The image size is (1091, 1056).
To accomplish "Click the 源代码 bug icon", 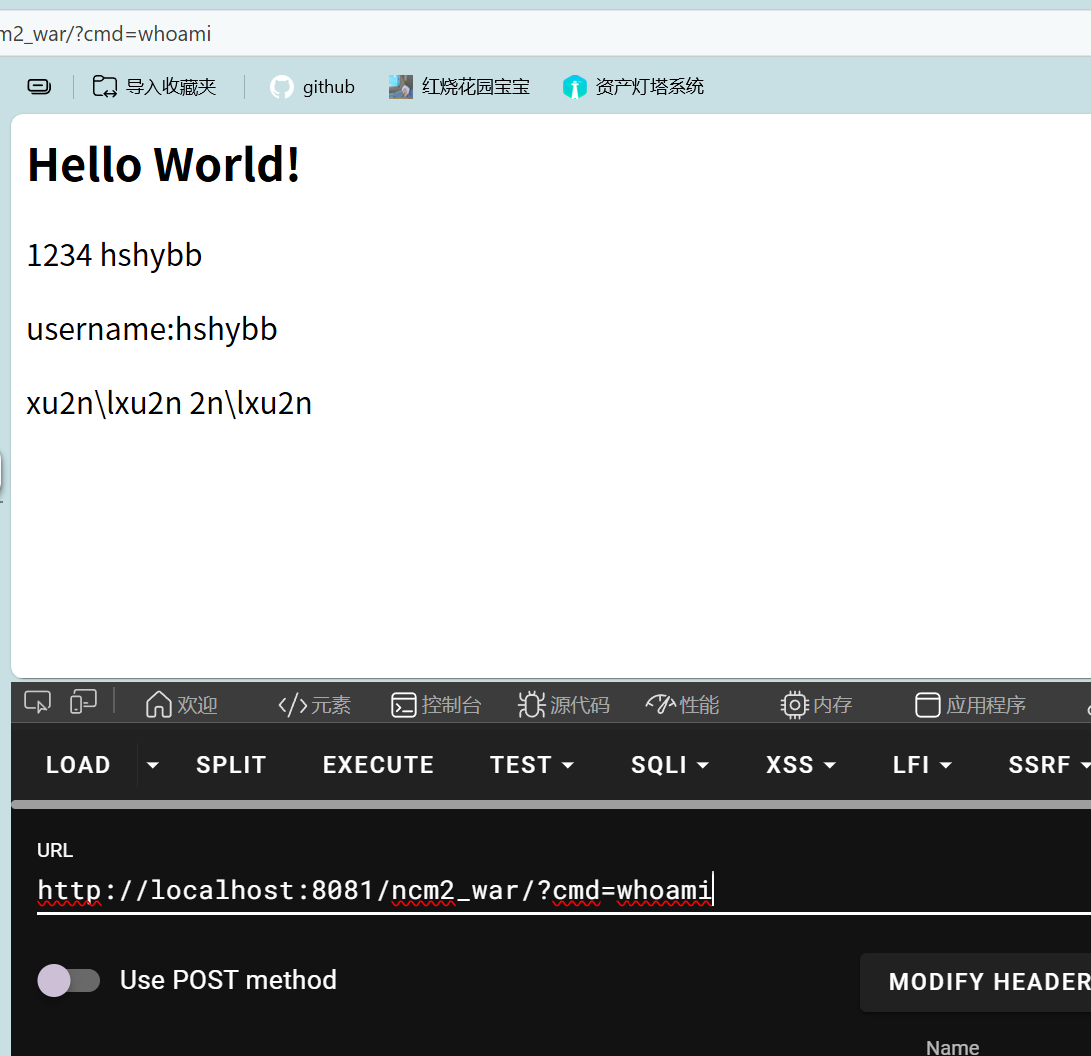I will [531, 705].
